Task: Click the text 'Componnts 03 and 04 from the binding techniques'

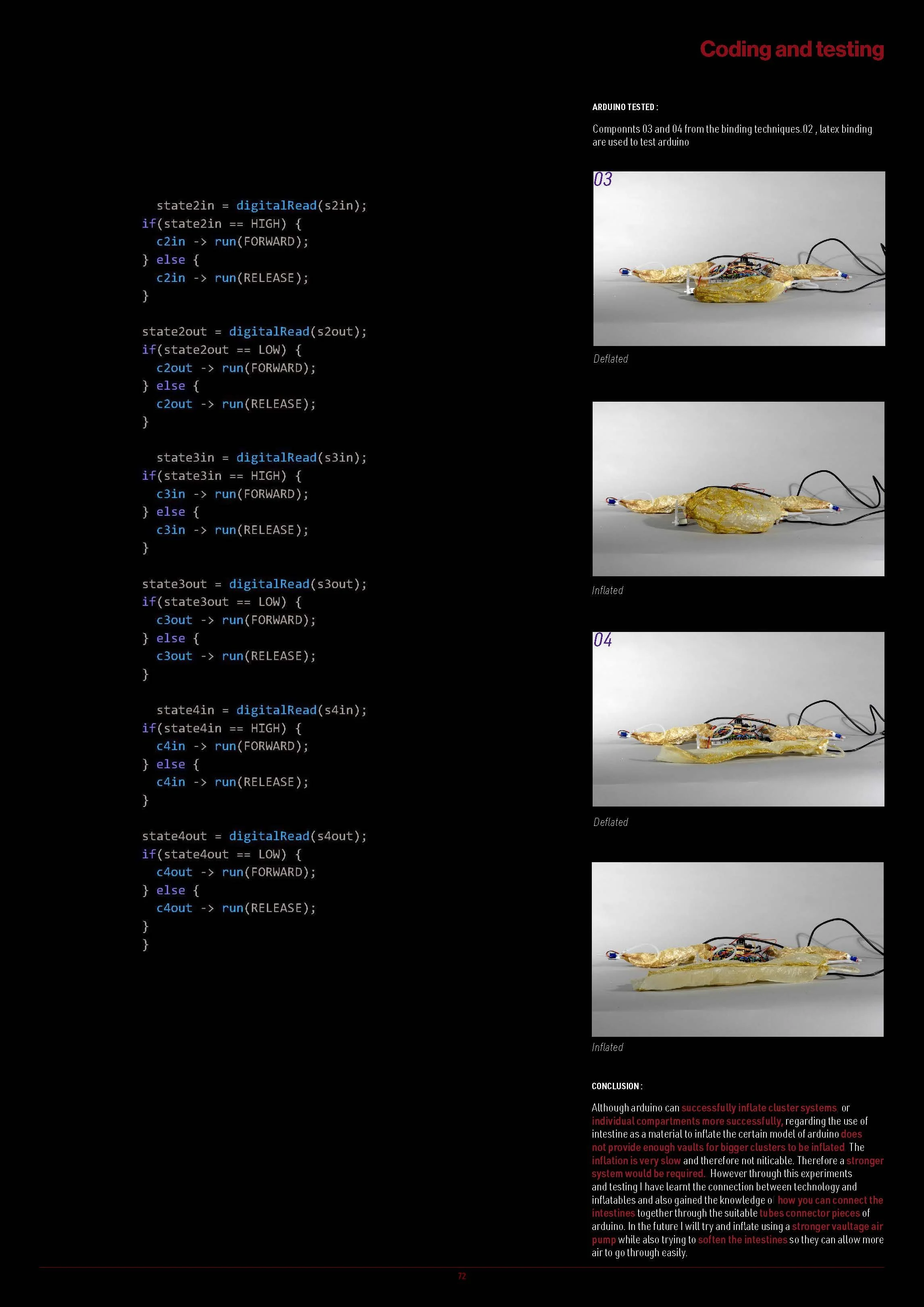Action: 696,129
